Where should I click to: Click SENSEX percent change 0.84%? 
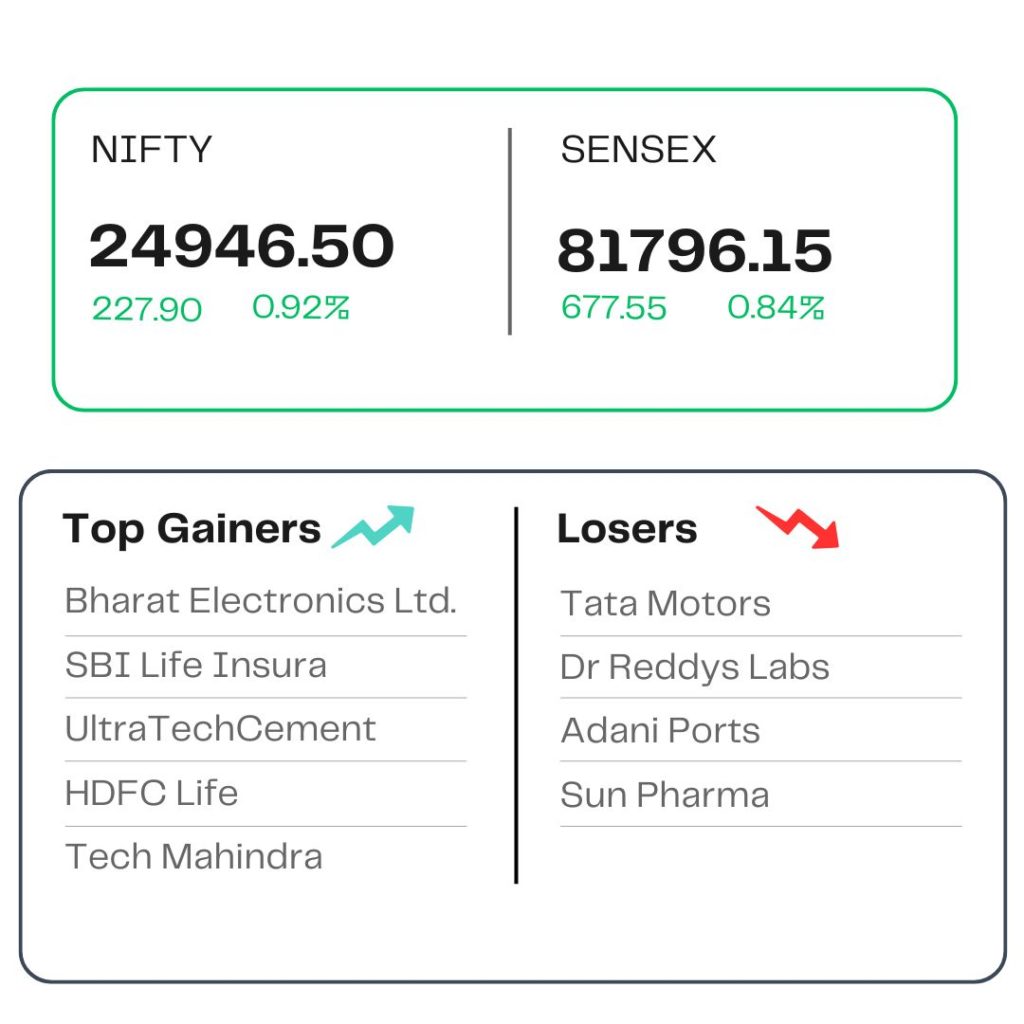(776, 307)
